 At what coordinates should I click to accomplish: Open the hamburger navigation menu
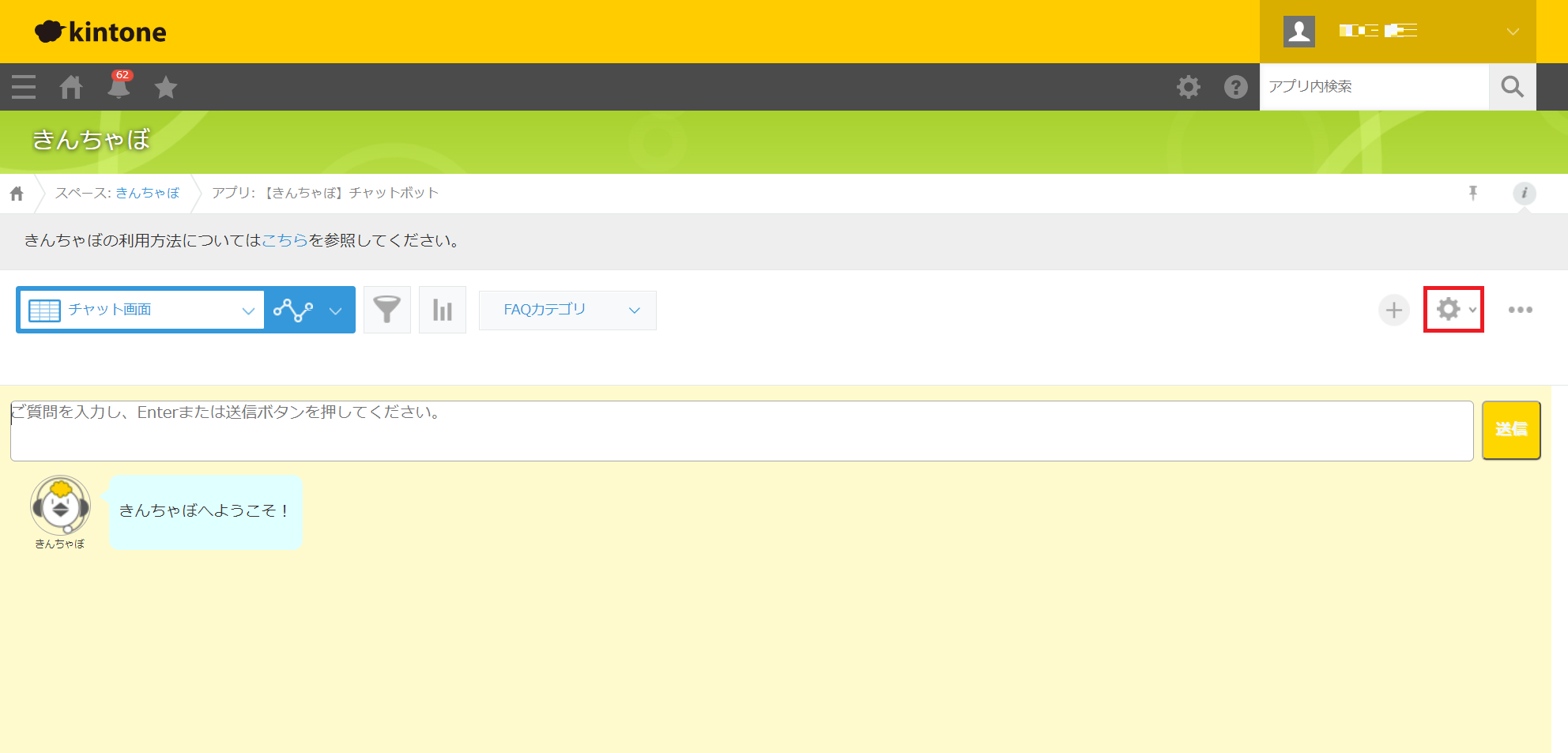[24, 87]
